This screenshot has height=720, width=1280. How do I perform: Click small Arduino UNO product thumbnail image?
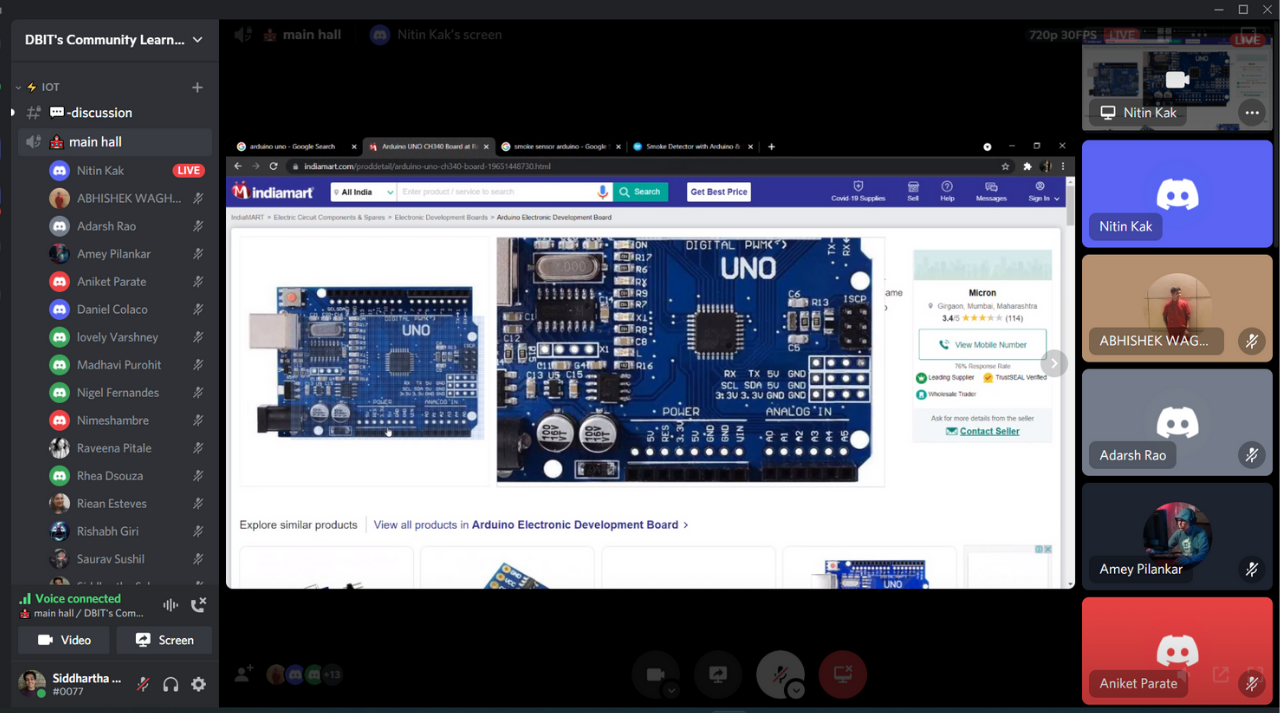click(x=365, y=361)
